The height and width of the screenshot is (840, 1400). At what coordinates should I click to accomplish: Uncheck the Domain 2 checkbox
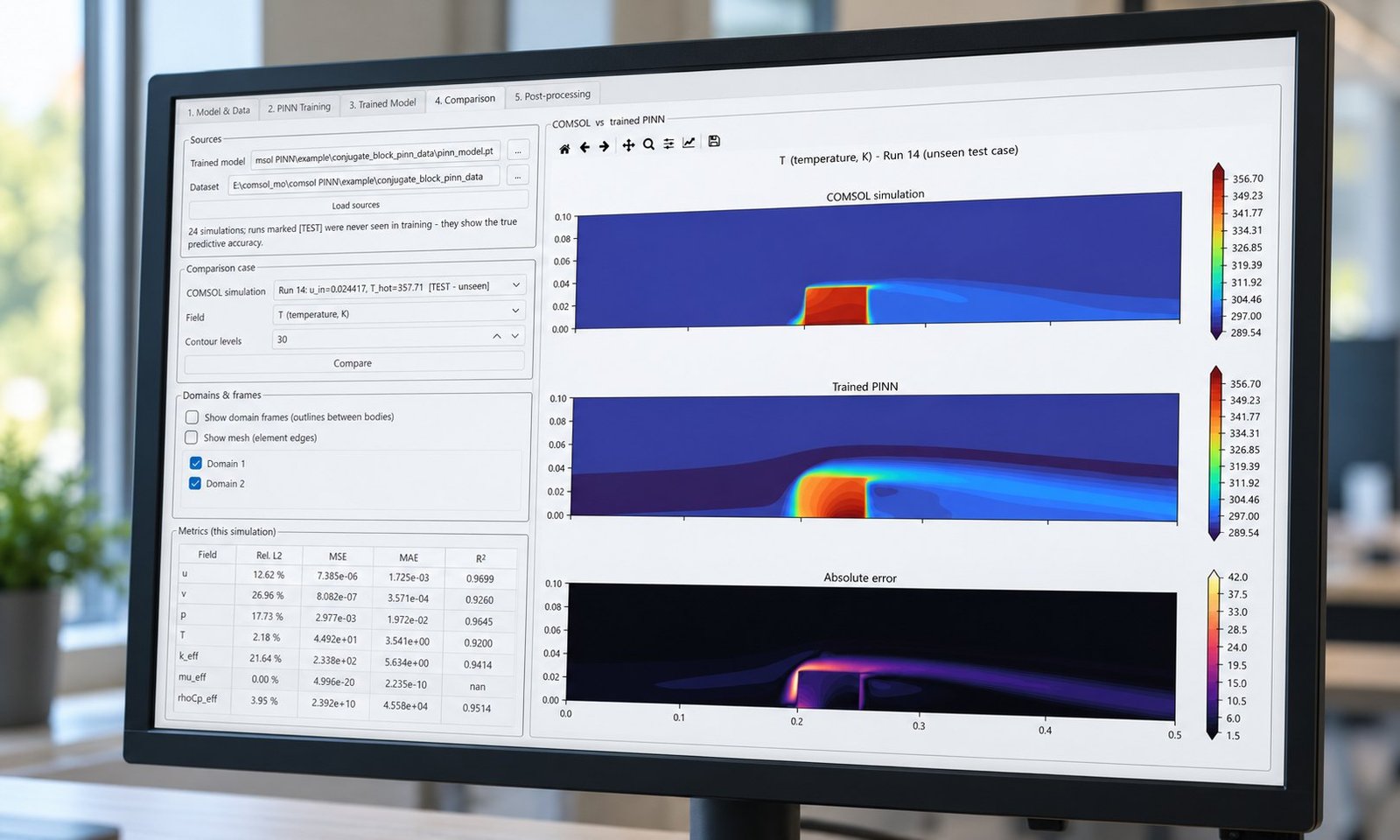pyautogui.click(x=195, y=483)
